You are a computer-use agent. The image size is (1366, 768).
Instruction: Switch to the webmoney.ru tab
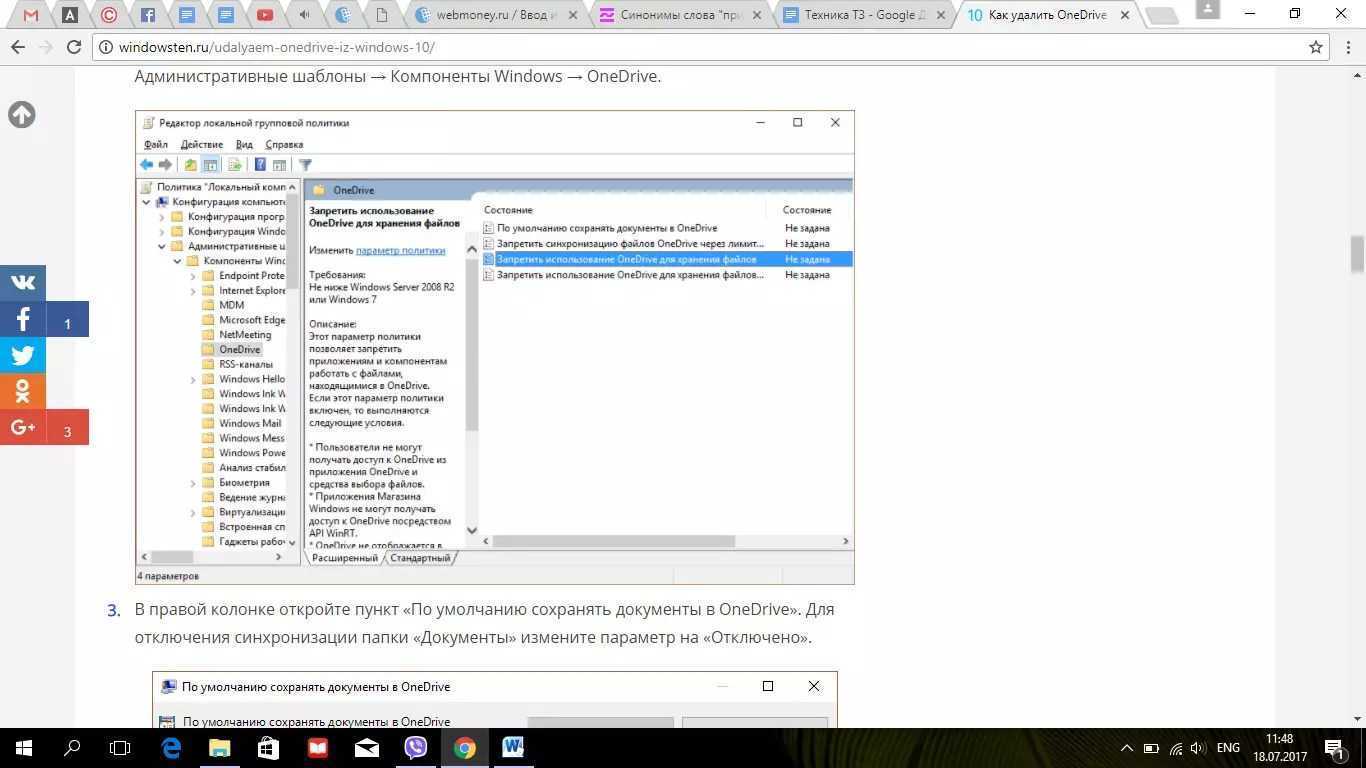pyautogui.click(x=497, y=15)
